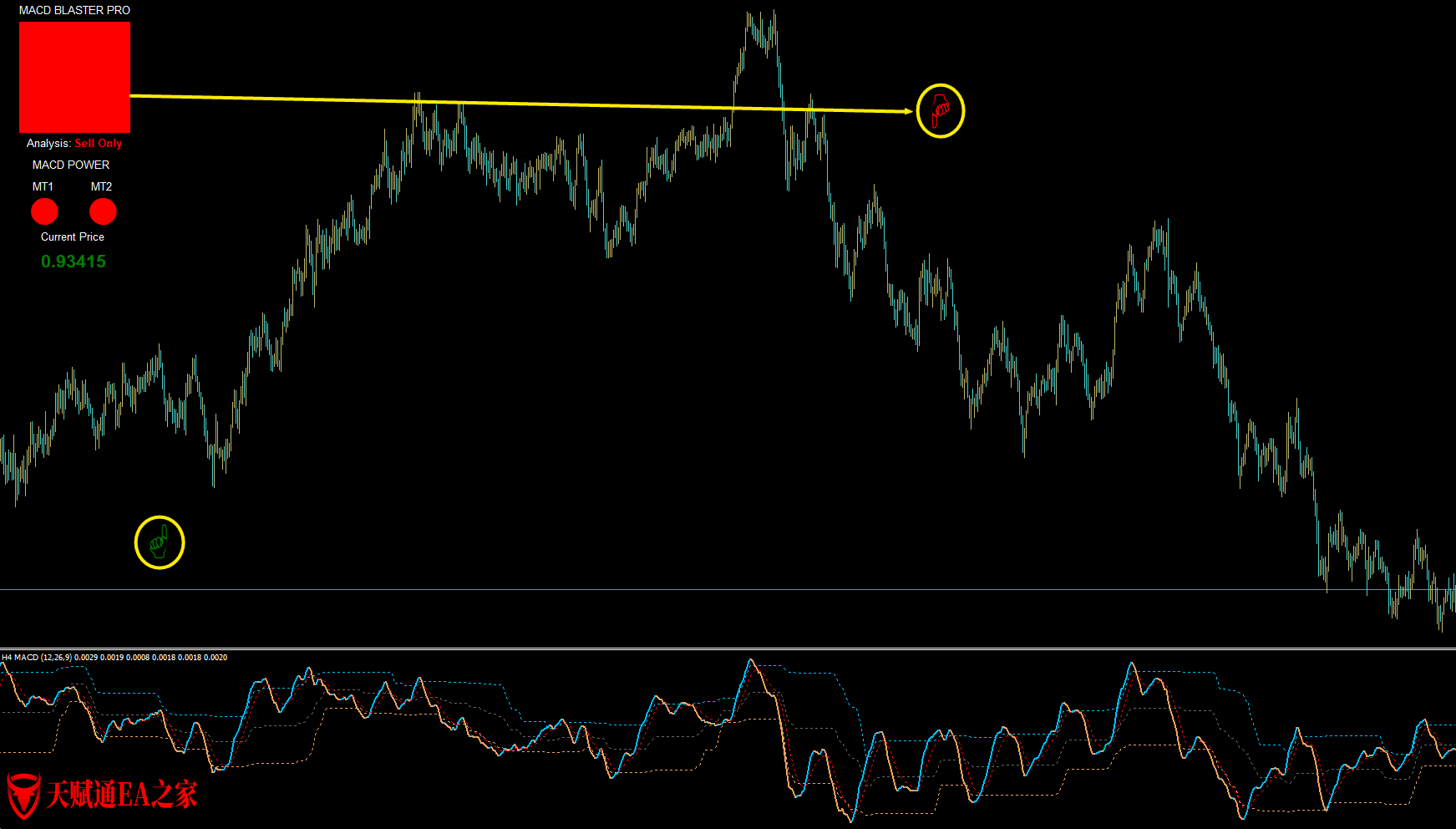The width and height of the screenshot is (1456, 829).
Task: Click the MT1 label
Action: (x=43, y=186)
